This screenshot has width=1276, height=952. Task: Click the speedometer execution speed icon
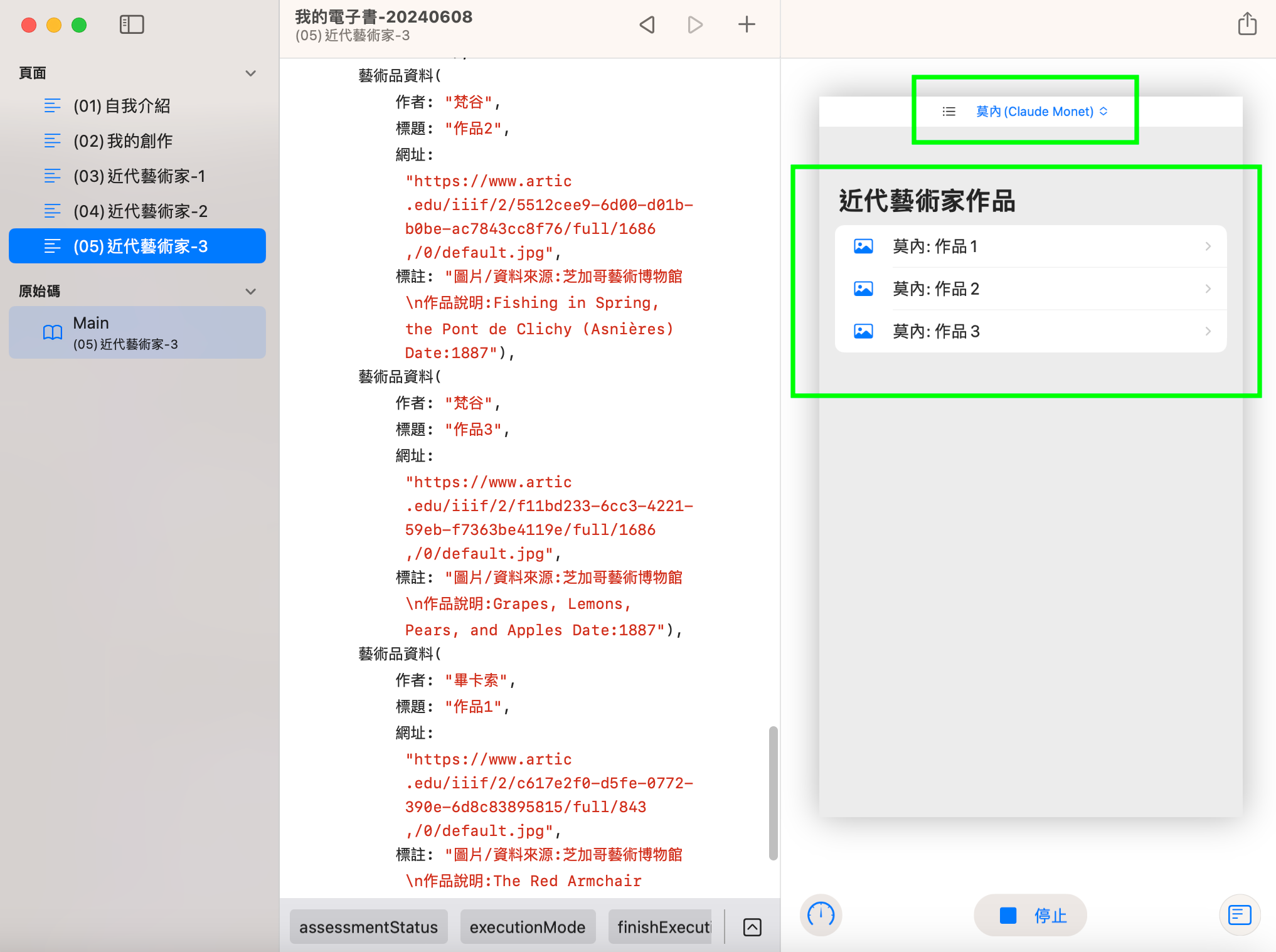821,915
